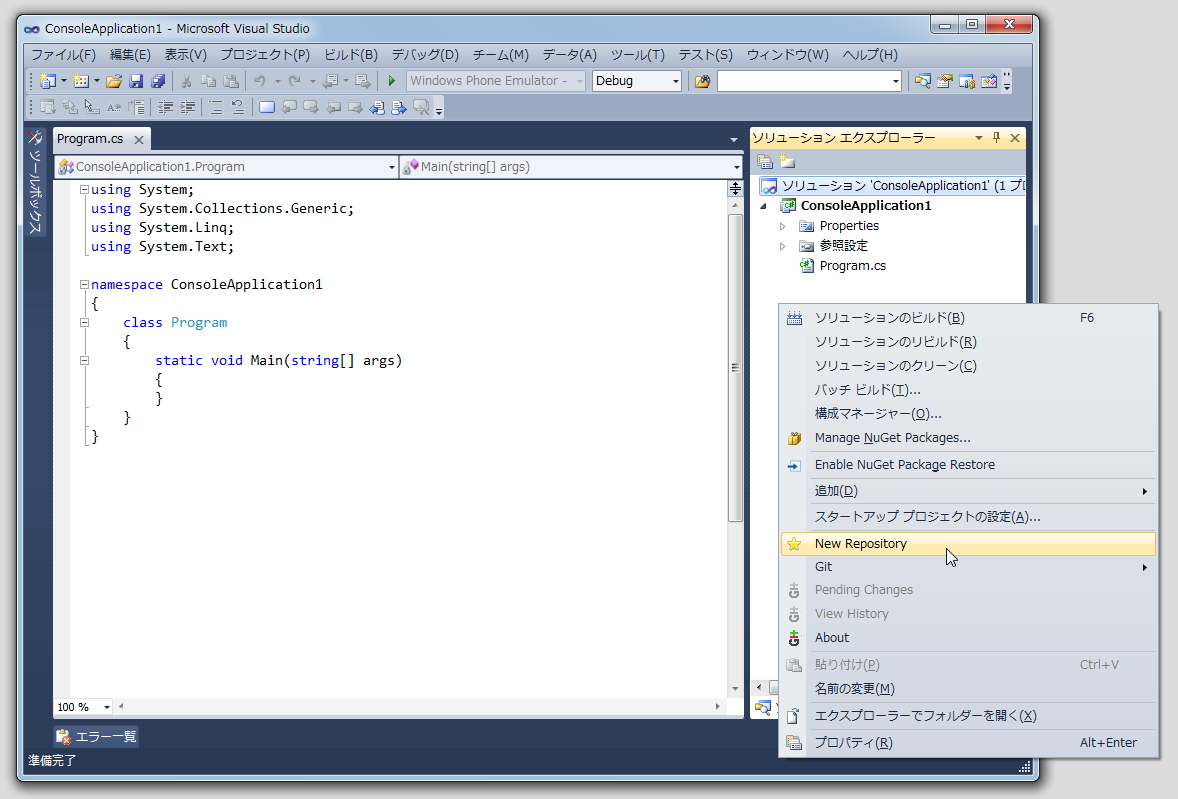Expand the 参照設定 node arrow

coord(782,246)
